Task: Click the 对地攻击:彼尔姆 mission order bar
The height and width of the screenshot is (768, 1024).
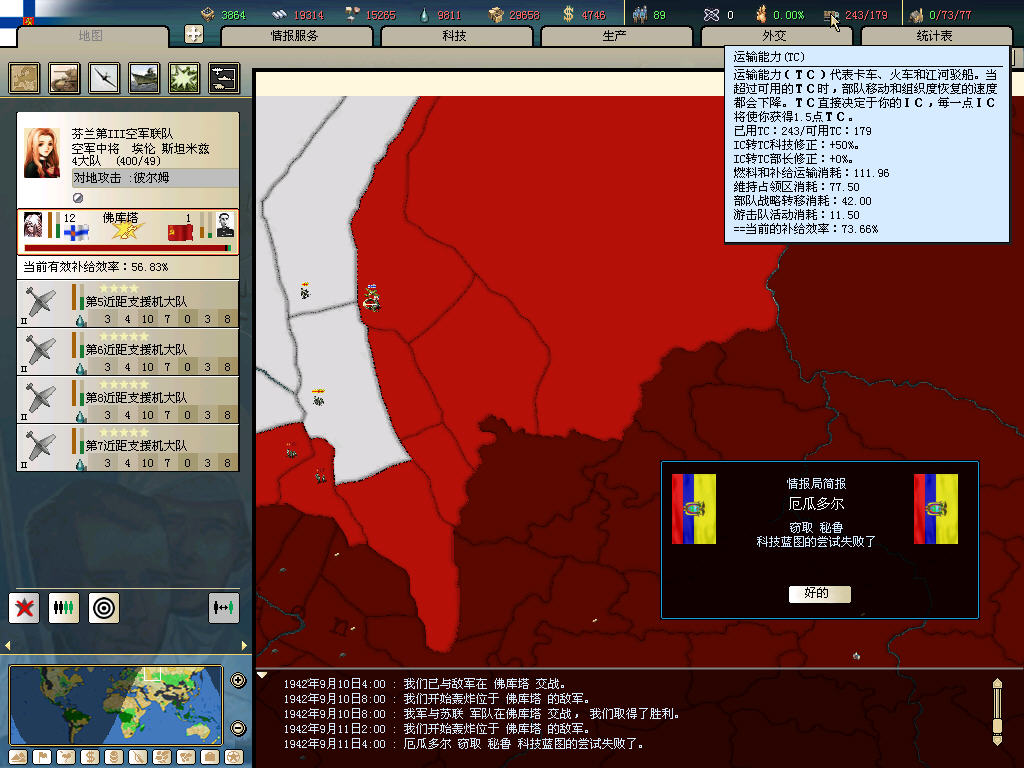Action: click(155, 178)
